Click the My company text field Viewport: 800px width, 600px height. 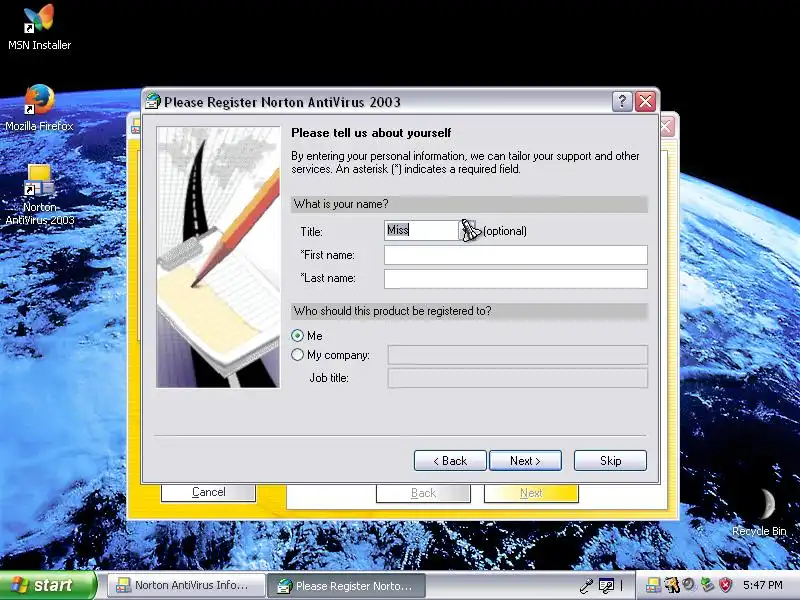point(518,355)
